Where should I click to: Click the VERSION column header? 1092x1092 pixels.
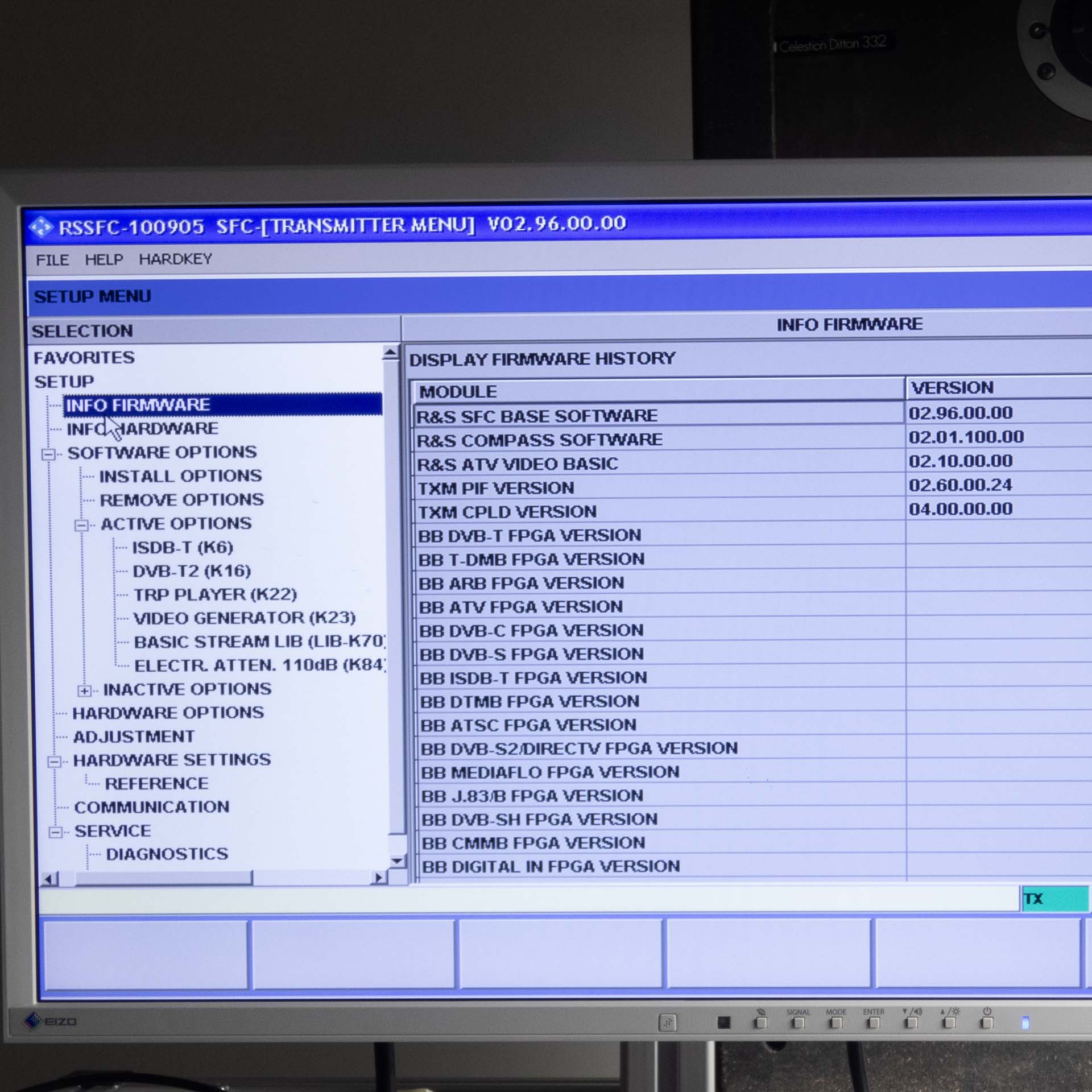(x=999, y=388)
